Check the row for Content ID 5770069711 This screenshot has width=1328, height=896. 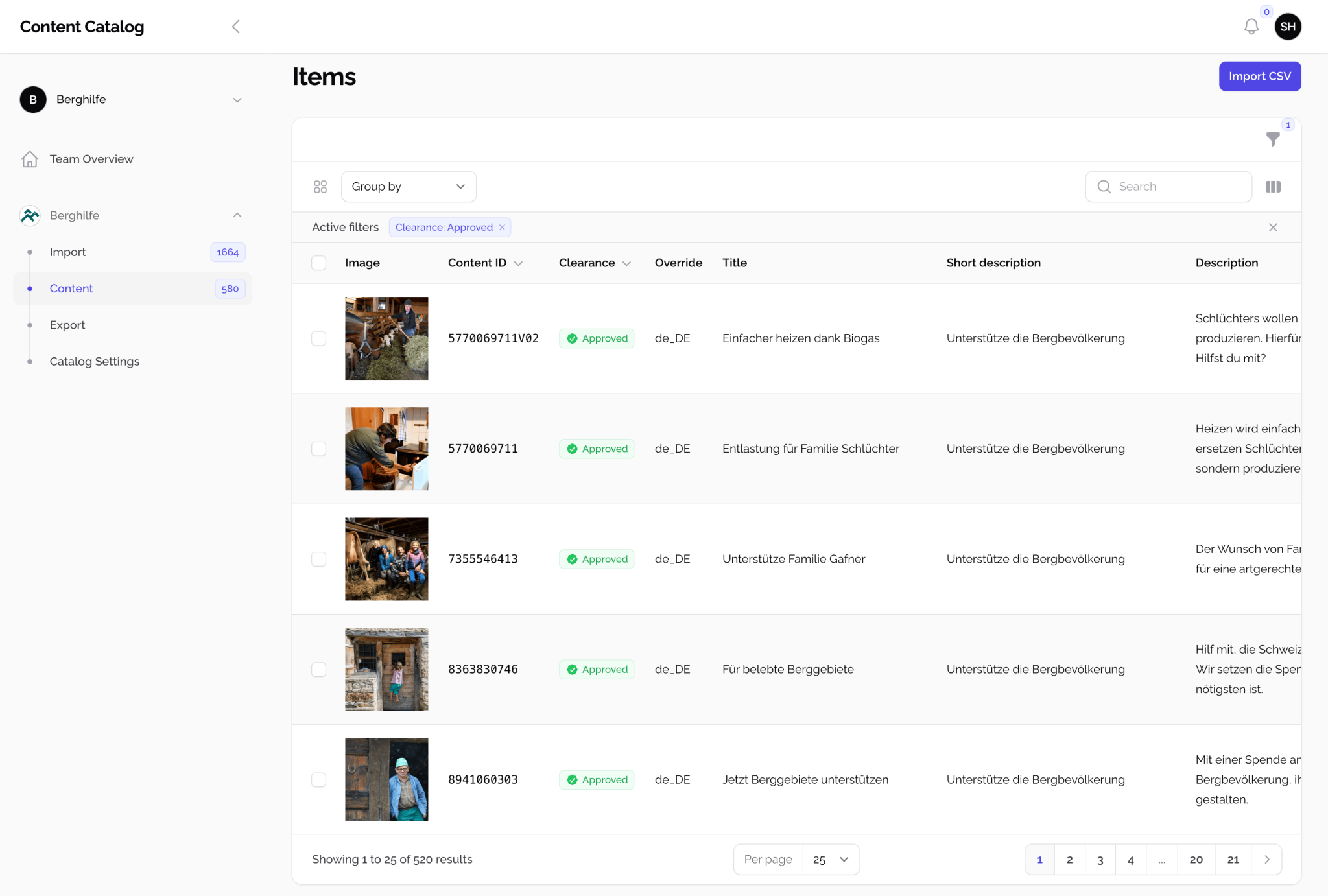pyautogui.click(x=318, y=448)
